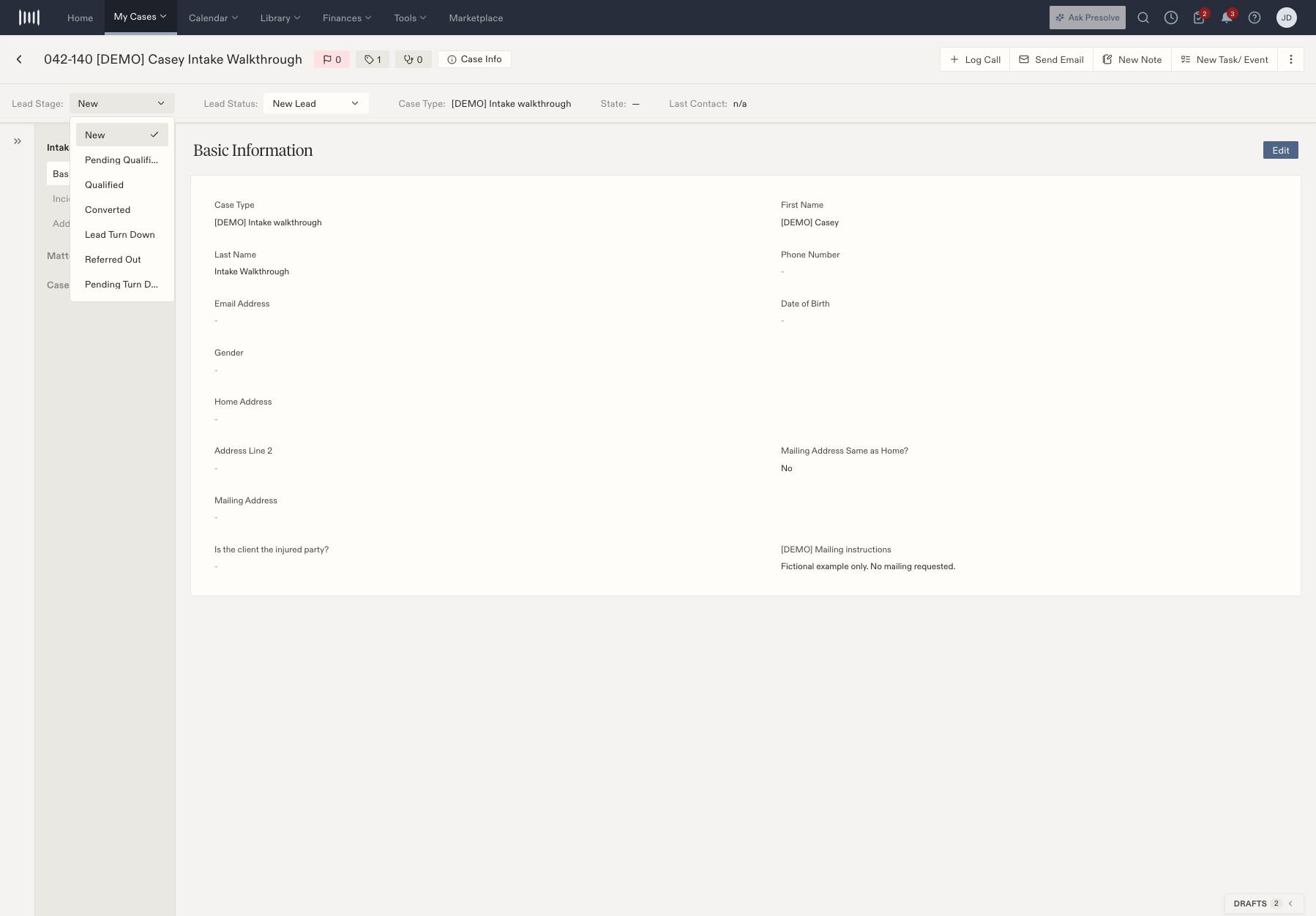
Task: Open the tasks clipboard icon with badge 2
Action: point(1199,18)
